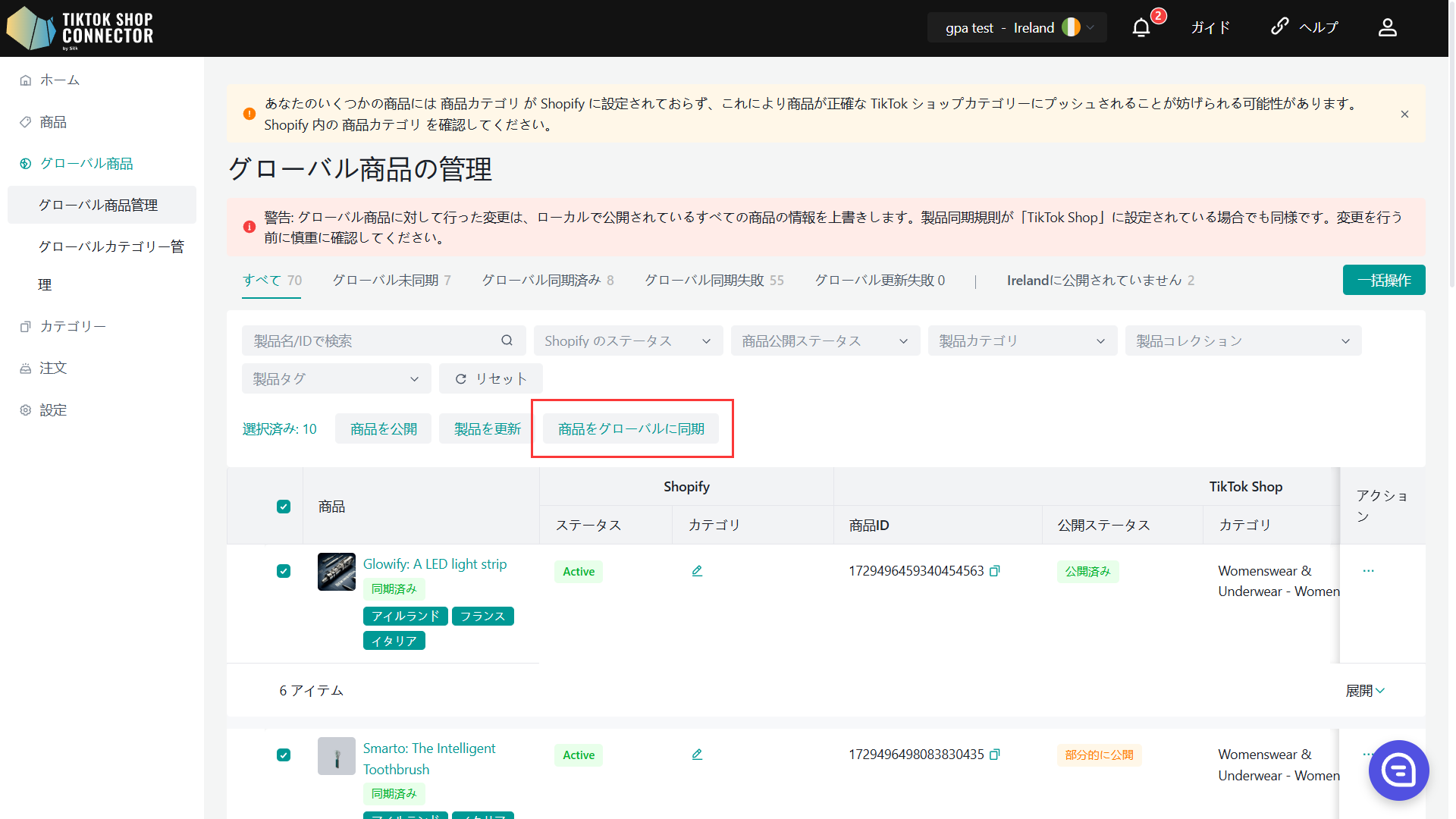Uncheck the Smarto Intelligent Toothbrush row
The height and width of the screenshot is (819, 1456).
(284, 755)
